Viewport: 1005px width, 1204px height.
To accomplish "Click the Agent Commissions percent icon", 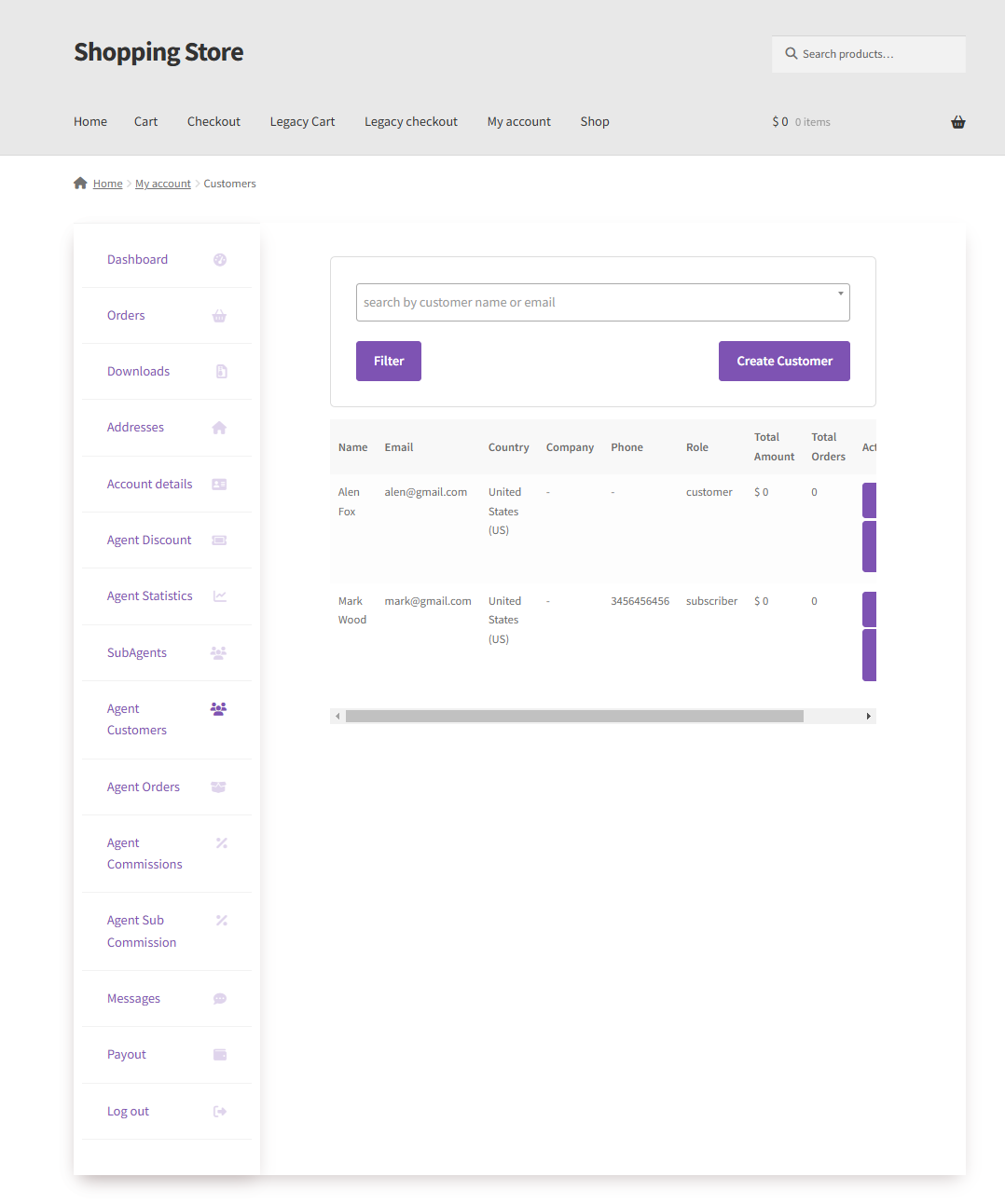I will (x=222, y=843).
